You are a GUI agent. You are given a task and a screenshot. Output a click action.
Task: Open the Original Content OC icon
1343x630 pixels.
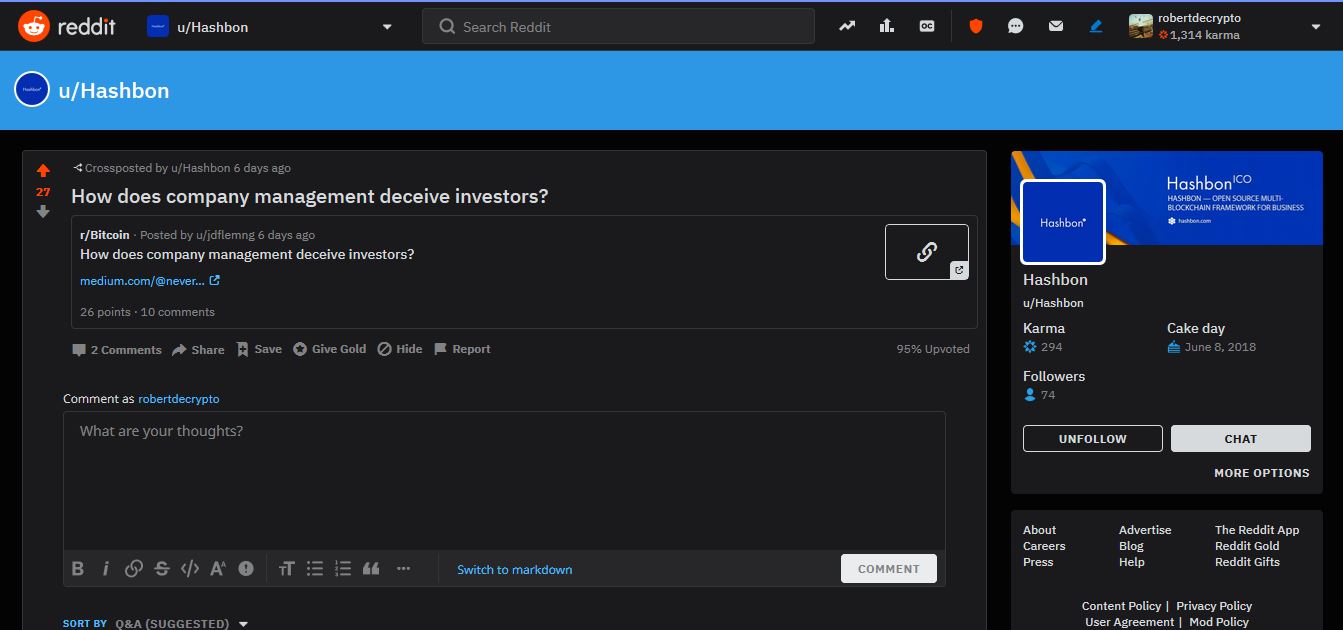[927, 26]
